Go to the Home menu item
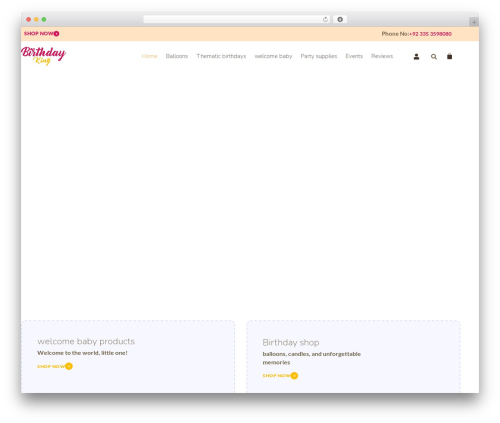The height and width of the screenshot is (423, 500). pos(149,56)
